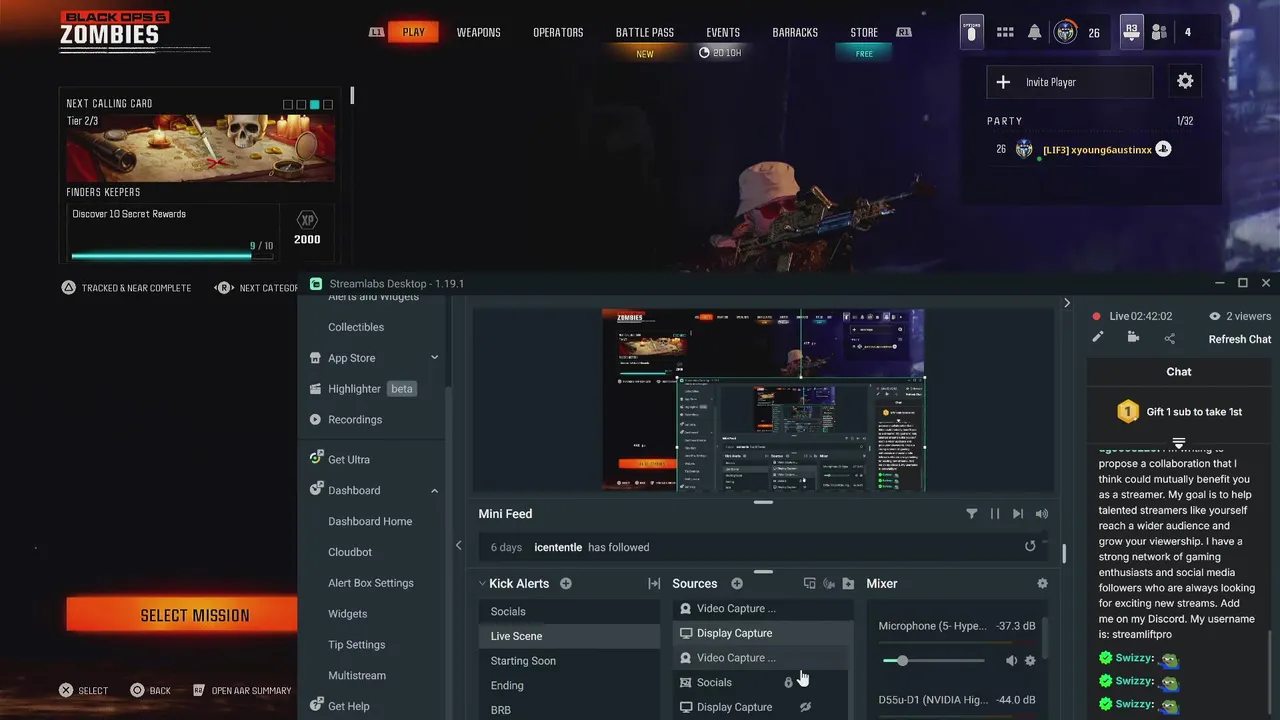Screen dimensions: 1280x720
Task: Click the camera plus icon under Live
Action: 1133,338
